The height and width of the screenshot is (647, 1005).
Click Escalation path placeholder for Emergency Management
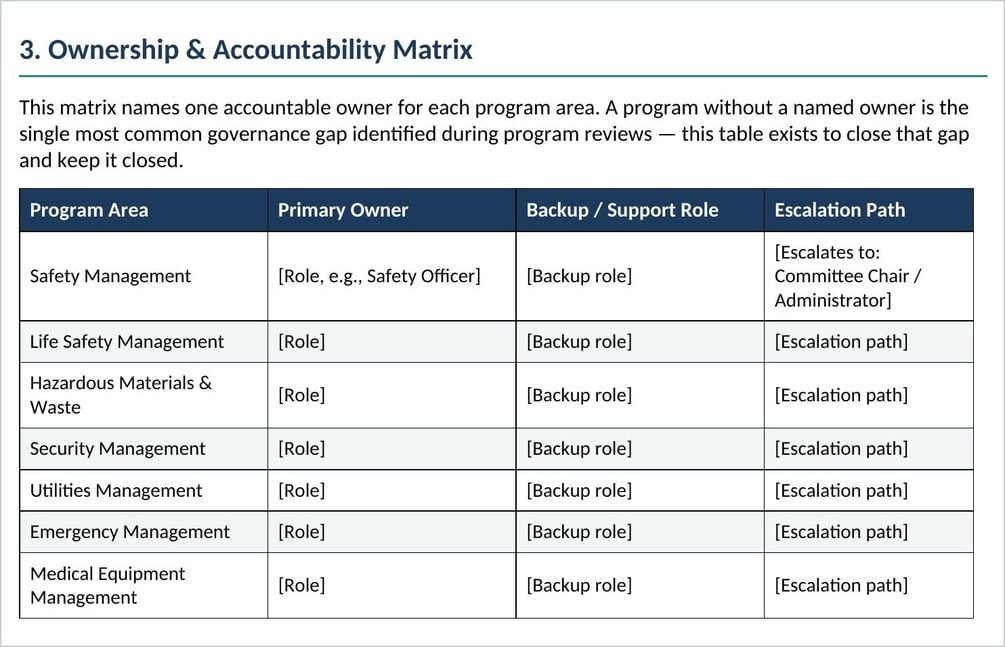pyautogui.click(x=841, y=532)
